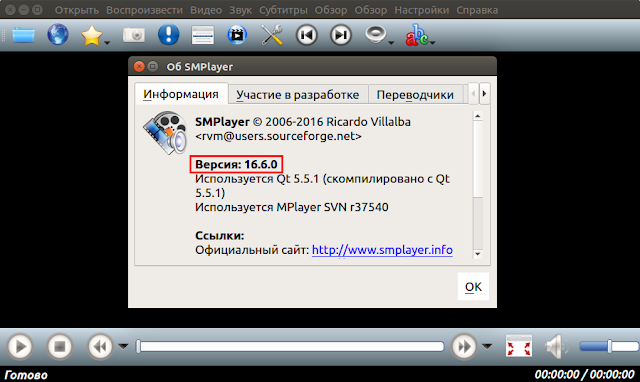
Task: Switch to the Информация tab
Action: point(181,94)
